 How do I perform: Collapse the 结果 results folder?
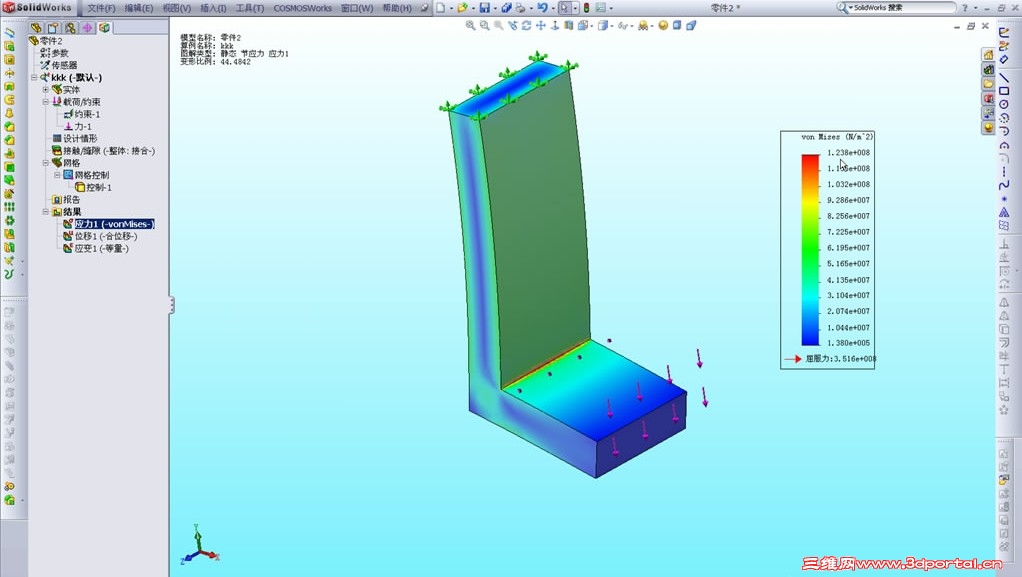point(46,212)
